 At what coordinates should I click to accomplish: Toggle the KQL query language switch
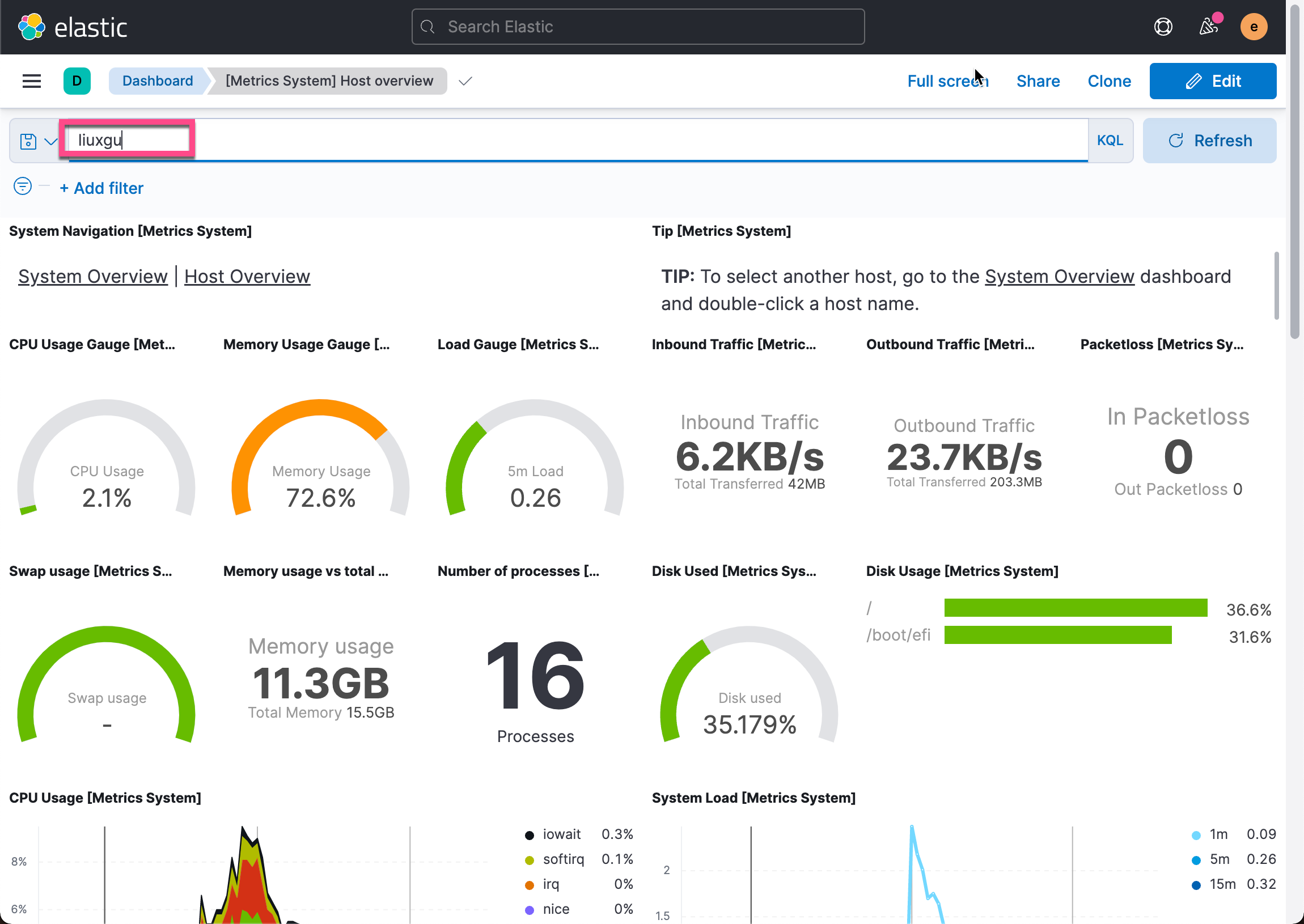[x=1110, y=141]
